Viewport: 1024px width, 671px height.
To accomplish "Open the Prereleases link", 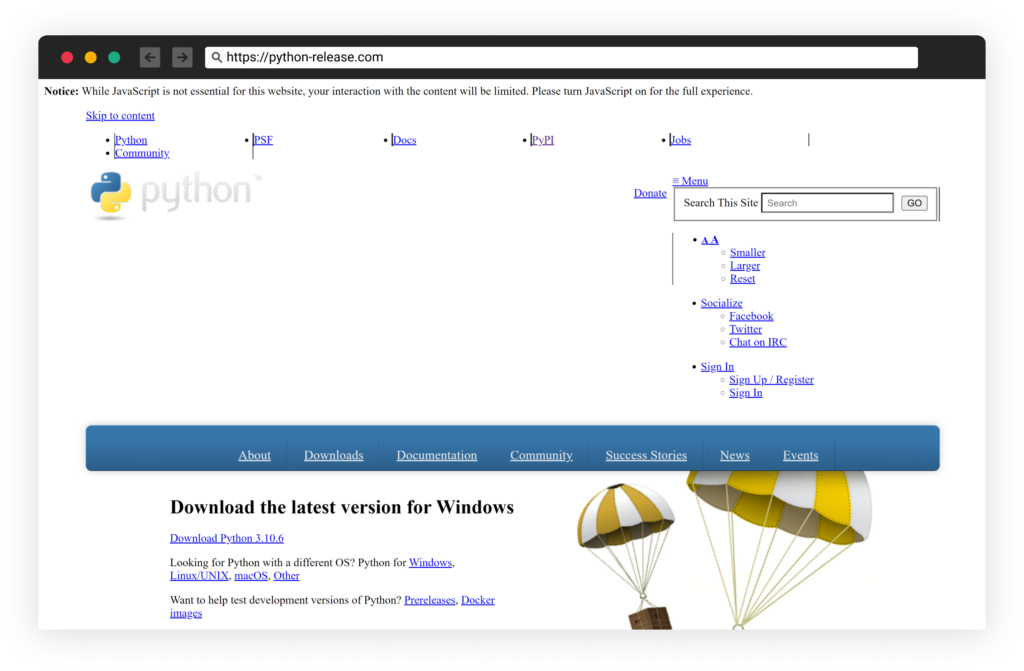I will tap(430, 600).
